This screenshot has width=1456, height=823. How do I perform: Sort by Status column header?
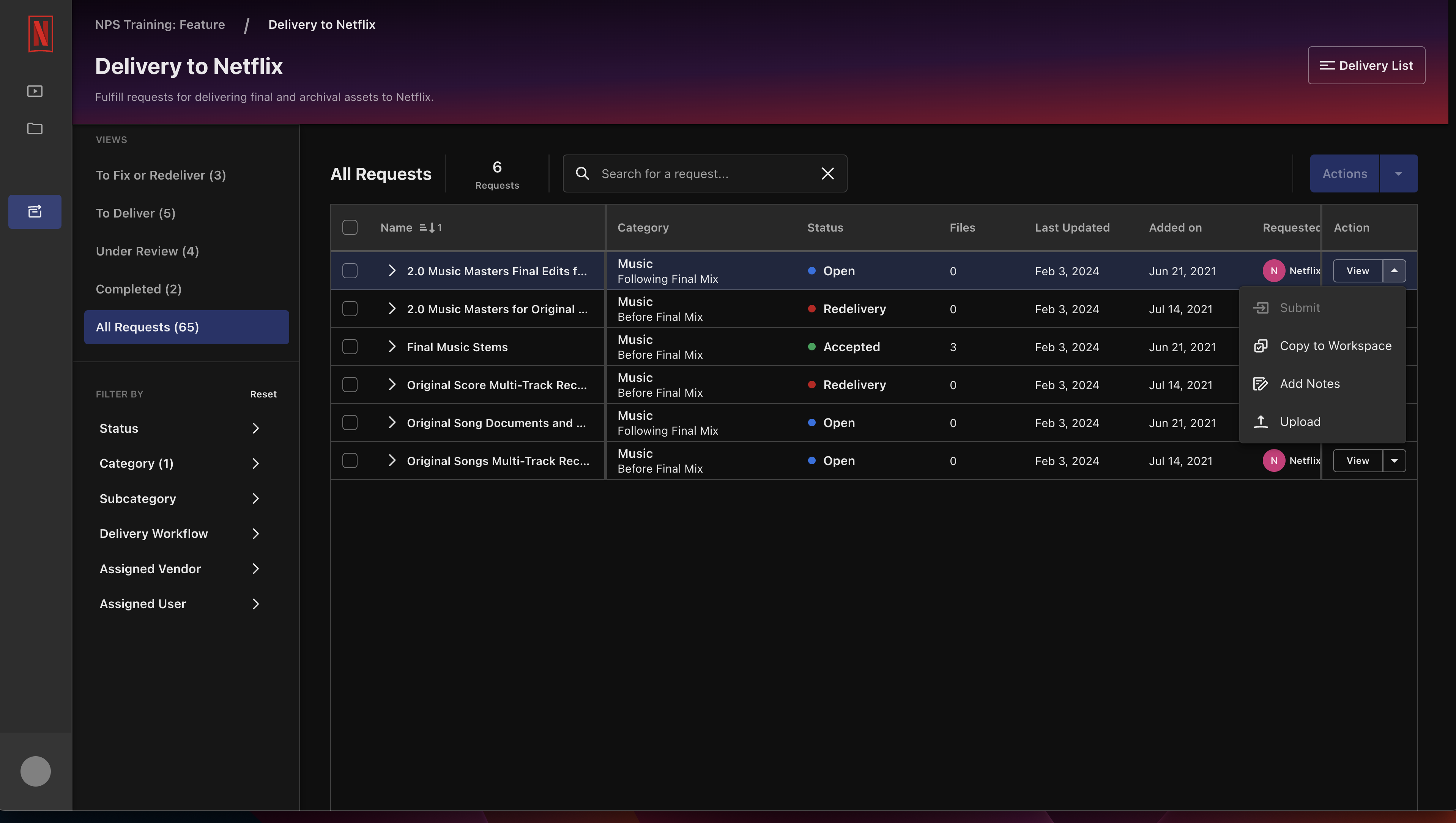coord(825,227)
